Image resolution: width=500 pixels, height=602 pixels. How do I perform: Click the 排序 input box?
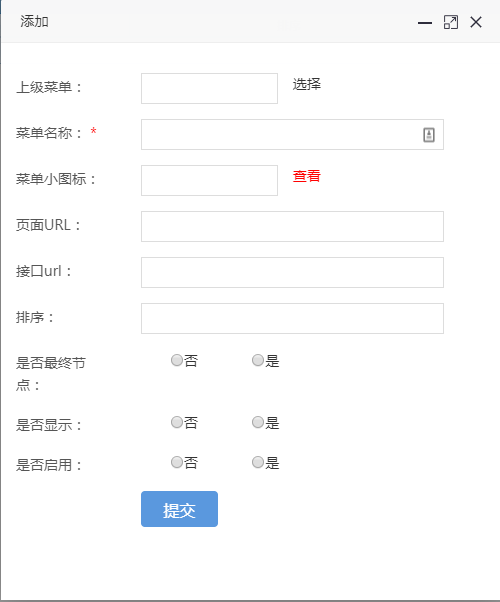point(292,319)
